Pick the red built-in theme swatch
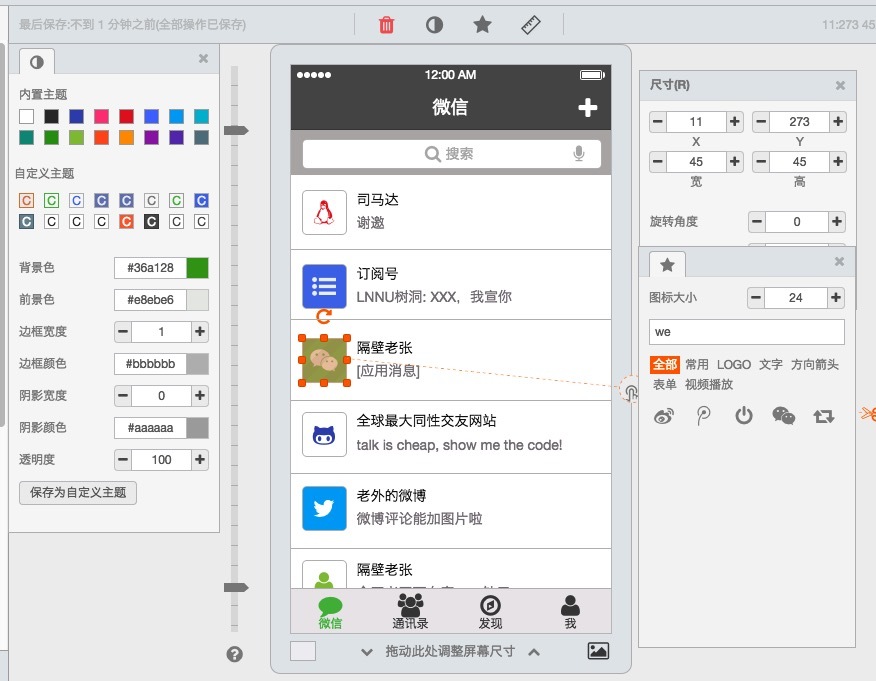876x681 pixels. tap(126, 116)
